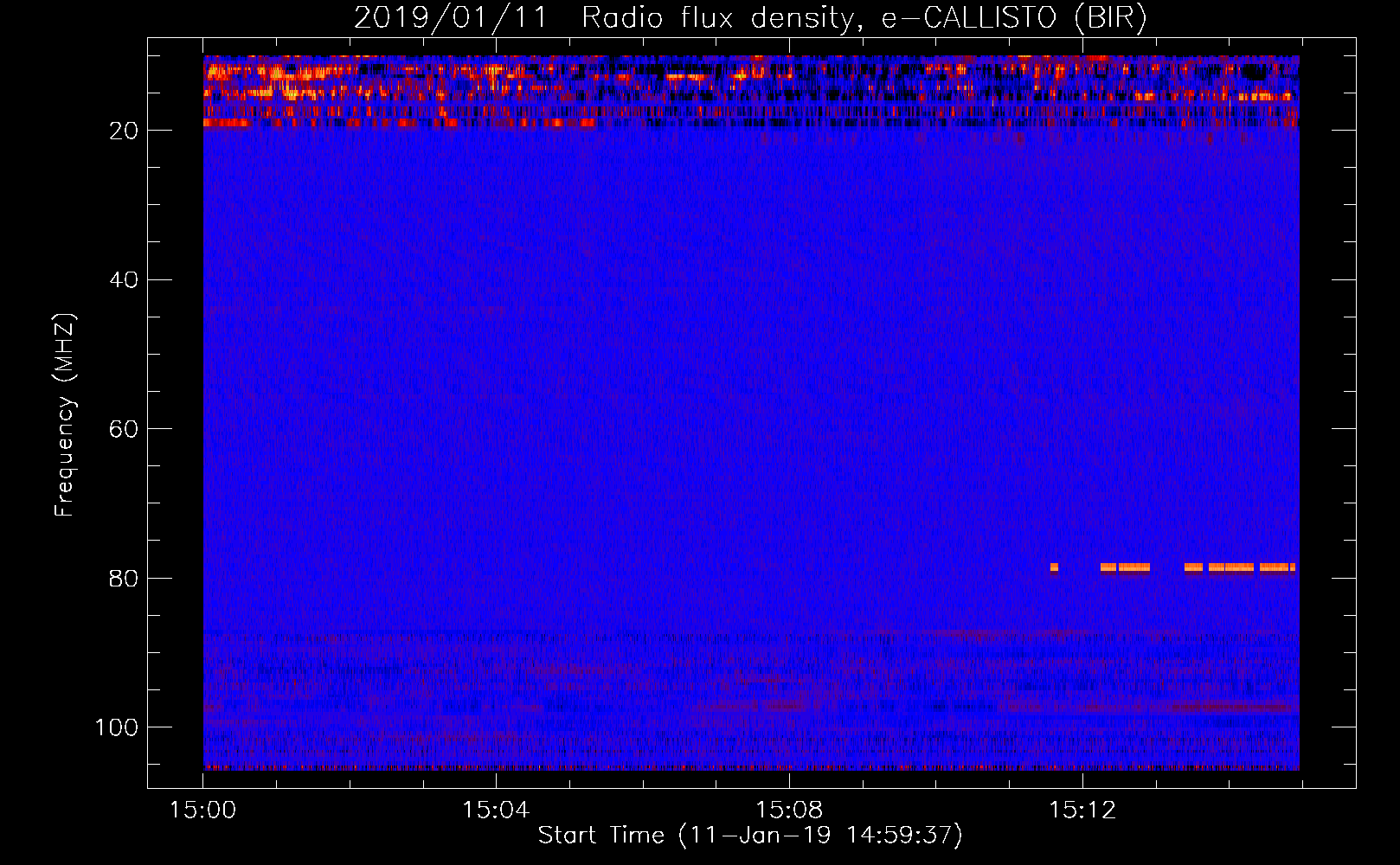Click the '80' frequency tick label
Viewport: 1400px width, 865px height.
tap(124, 579)
